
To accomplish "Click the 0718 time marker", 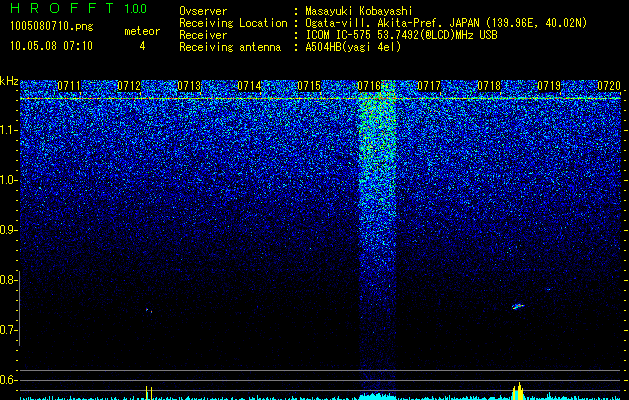I will pyautogui.click(x=489, y=86).
